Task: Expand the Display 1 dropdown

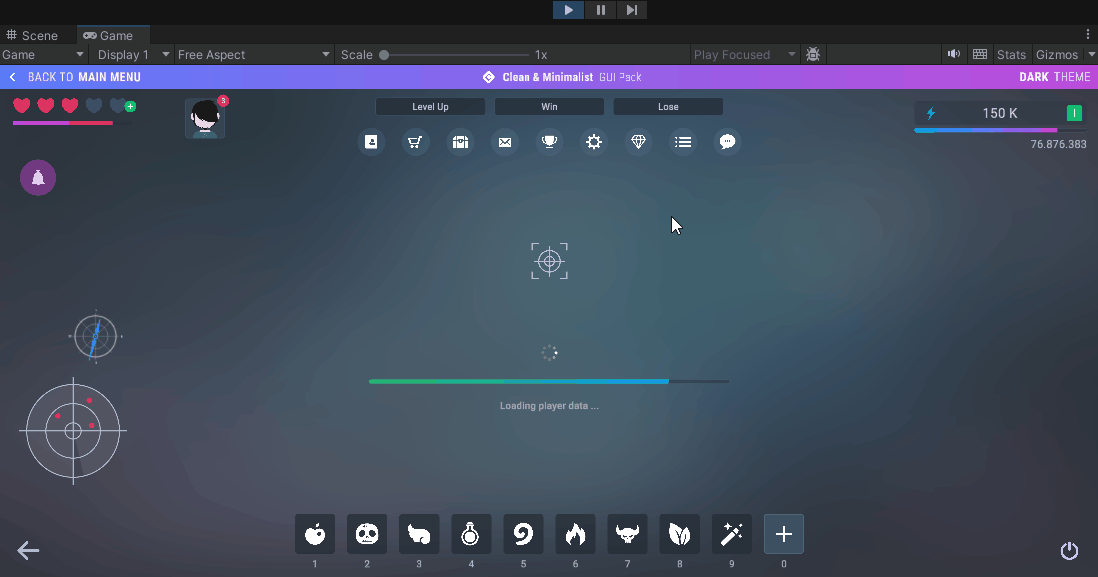Action: (x=133, y=55)
